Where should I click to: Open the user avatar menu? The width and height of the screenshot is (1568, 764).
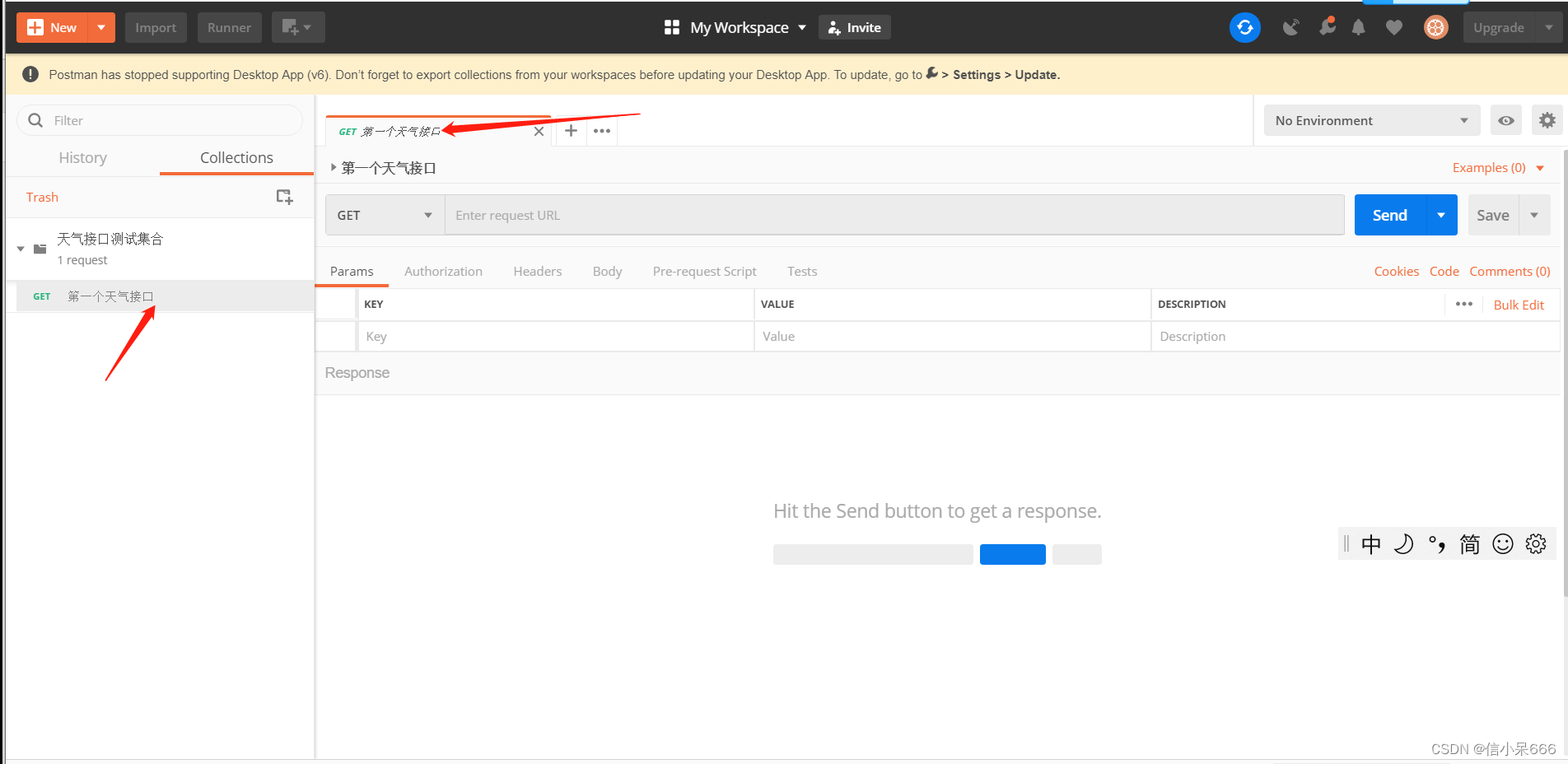click(x=1435, y=27)
